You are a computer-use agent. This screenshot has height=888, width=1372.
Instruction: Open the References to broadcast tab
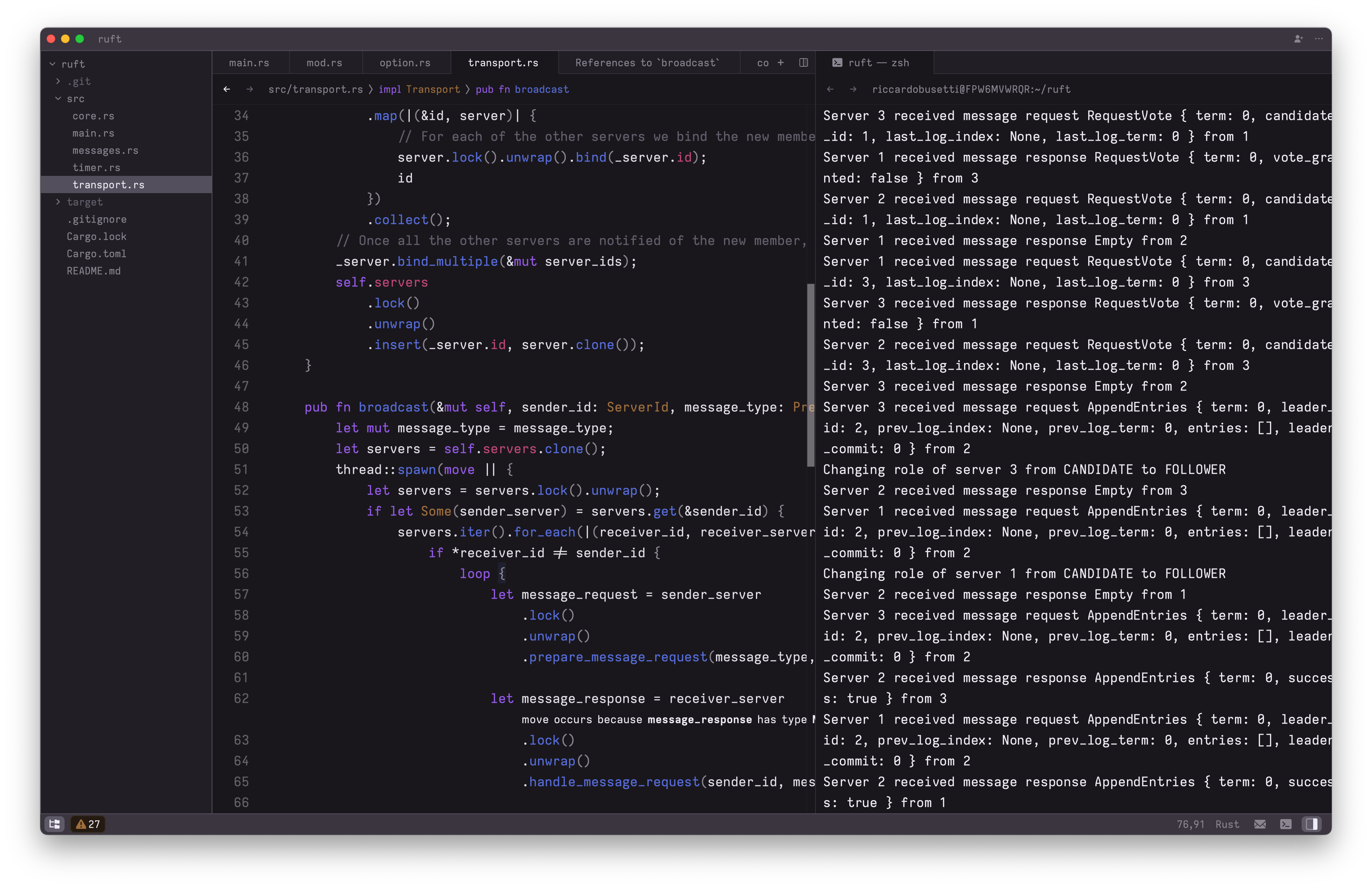646,62
